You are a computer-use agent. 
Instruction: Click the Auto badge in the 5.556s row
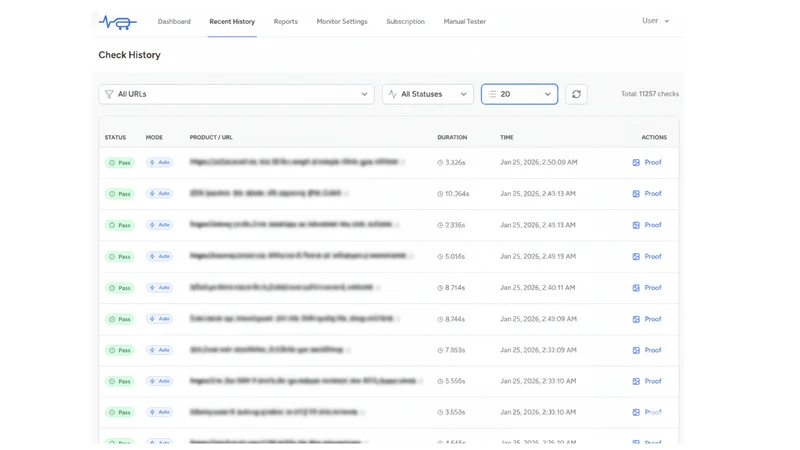tap(159, 381)
